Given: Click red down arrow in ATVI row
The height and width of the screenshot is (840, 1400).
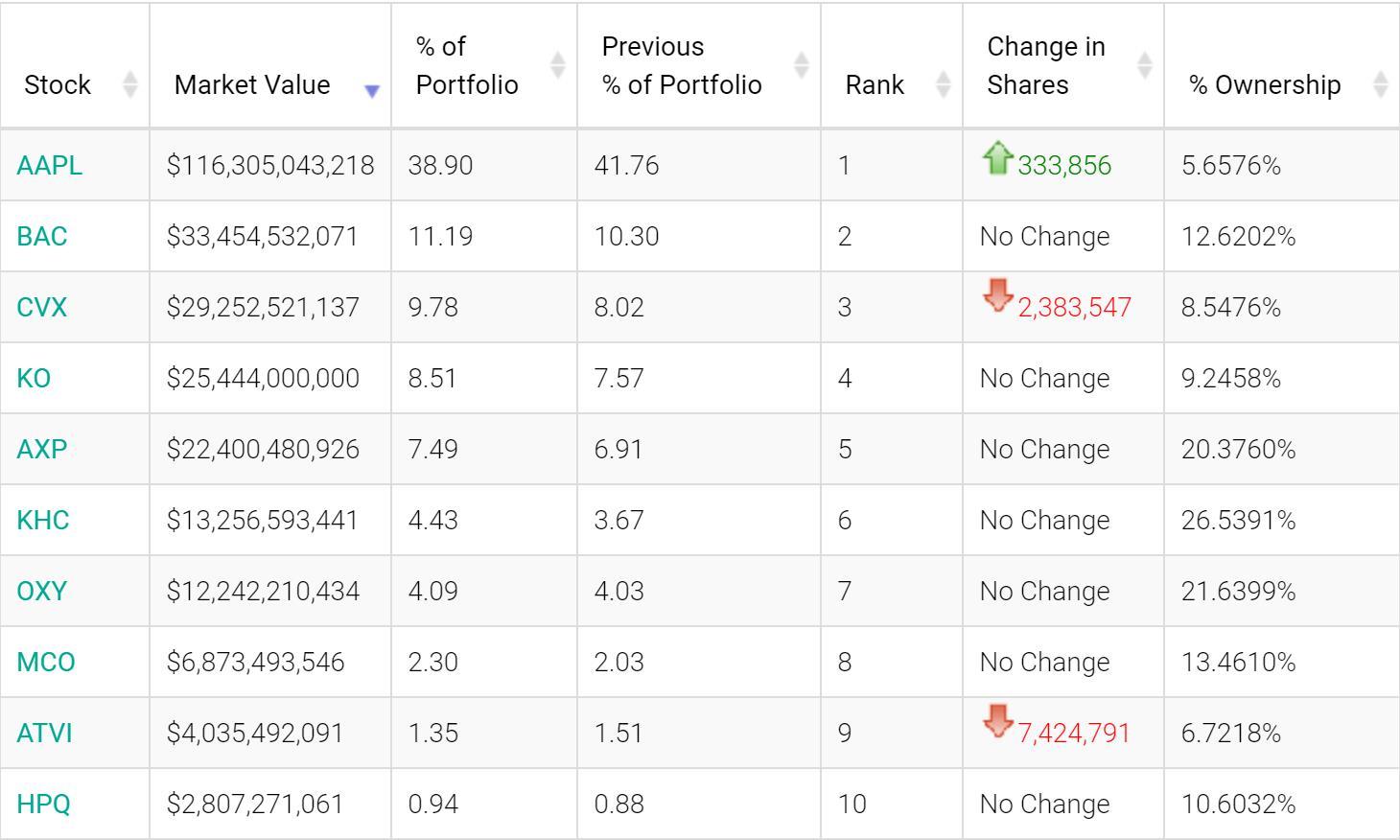Looking at the screenshot, I should click(x=998, y=721).
